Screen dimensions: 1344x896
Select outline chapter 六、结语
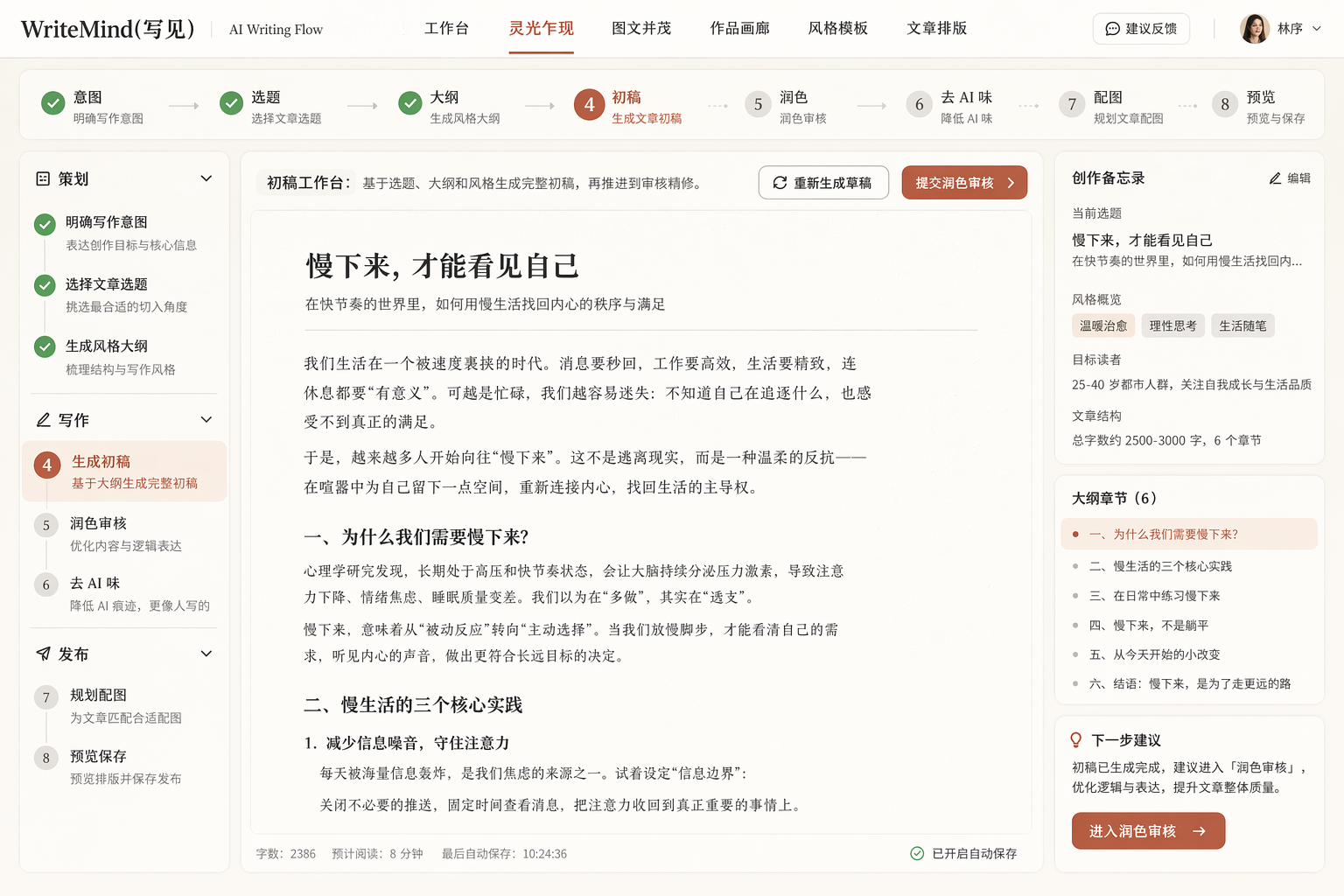point(1189,684)
